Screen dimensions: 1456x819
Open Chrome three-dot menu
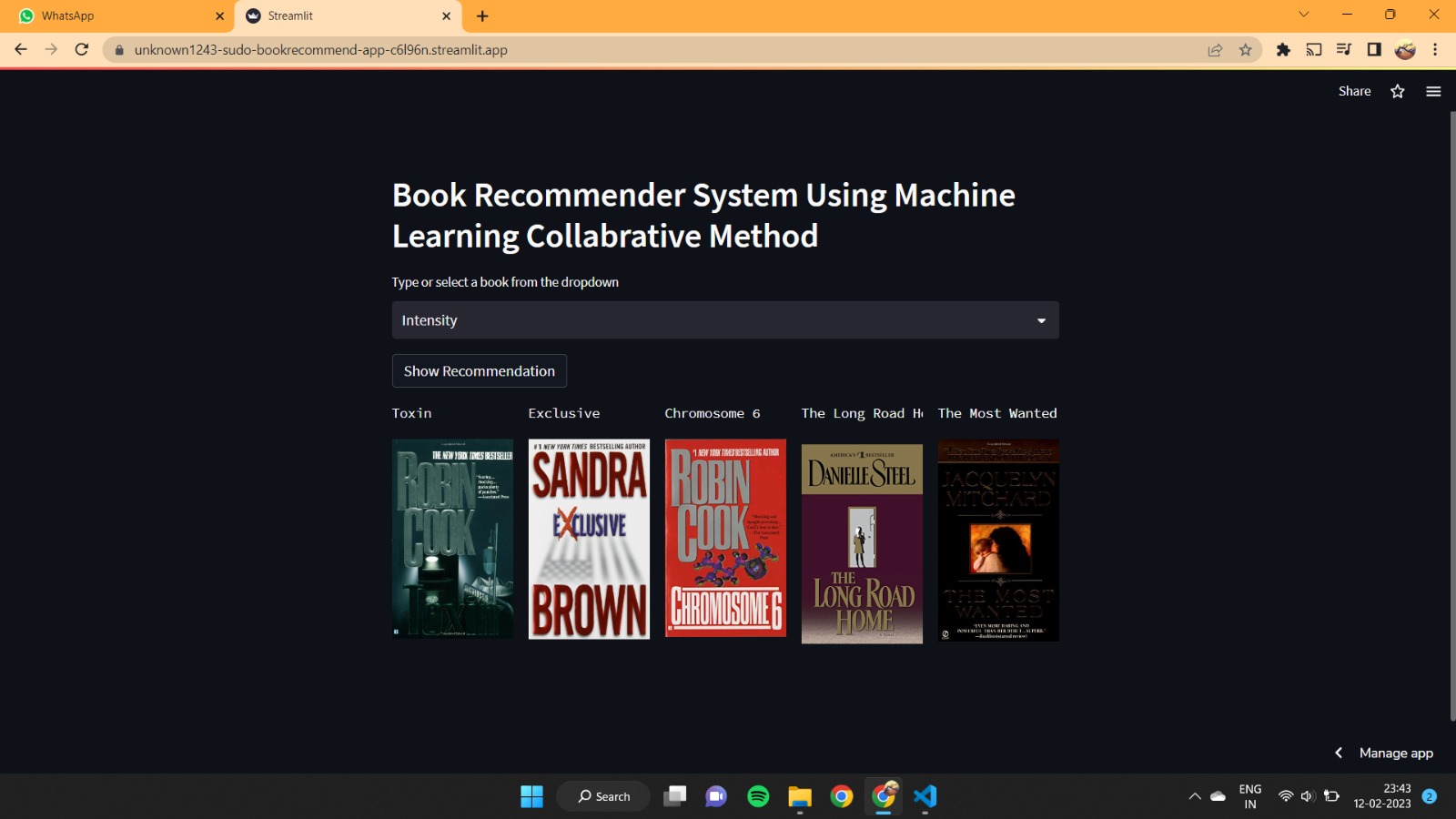tap(1435, 50)
